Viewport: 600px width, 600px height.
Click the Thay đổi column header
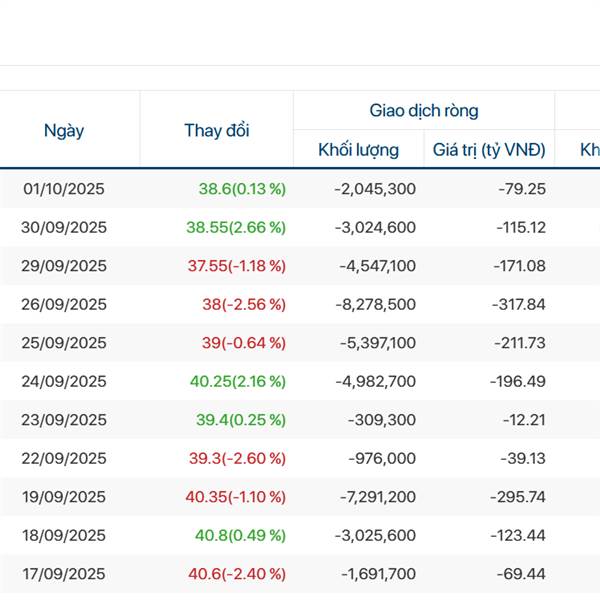pos(216,130)
